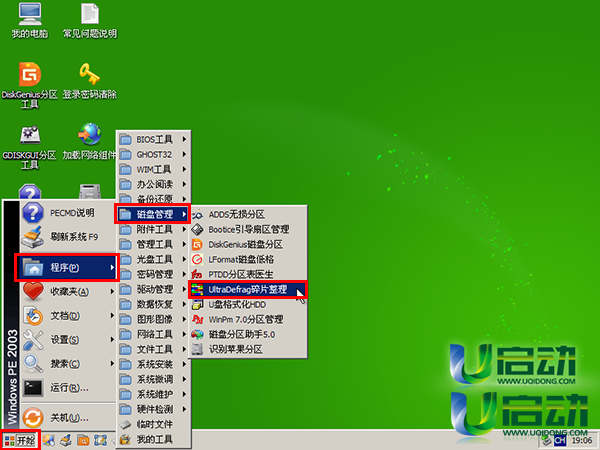Open the 硬件检测 folder entry

pos(153,409)
